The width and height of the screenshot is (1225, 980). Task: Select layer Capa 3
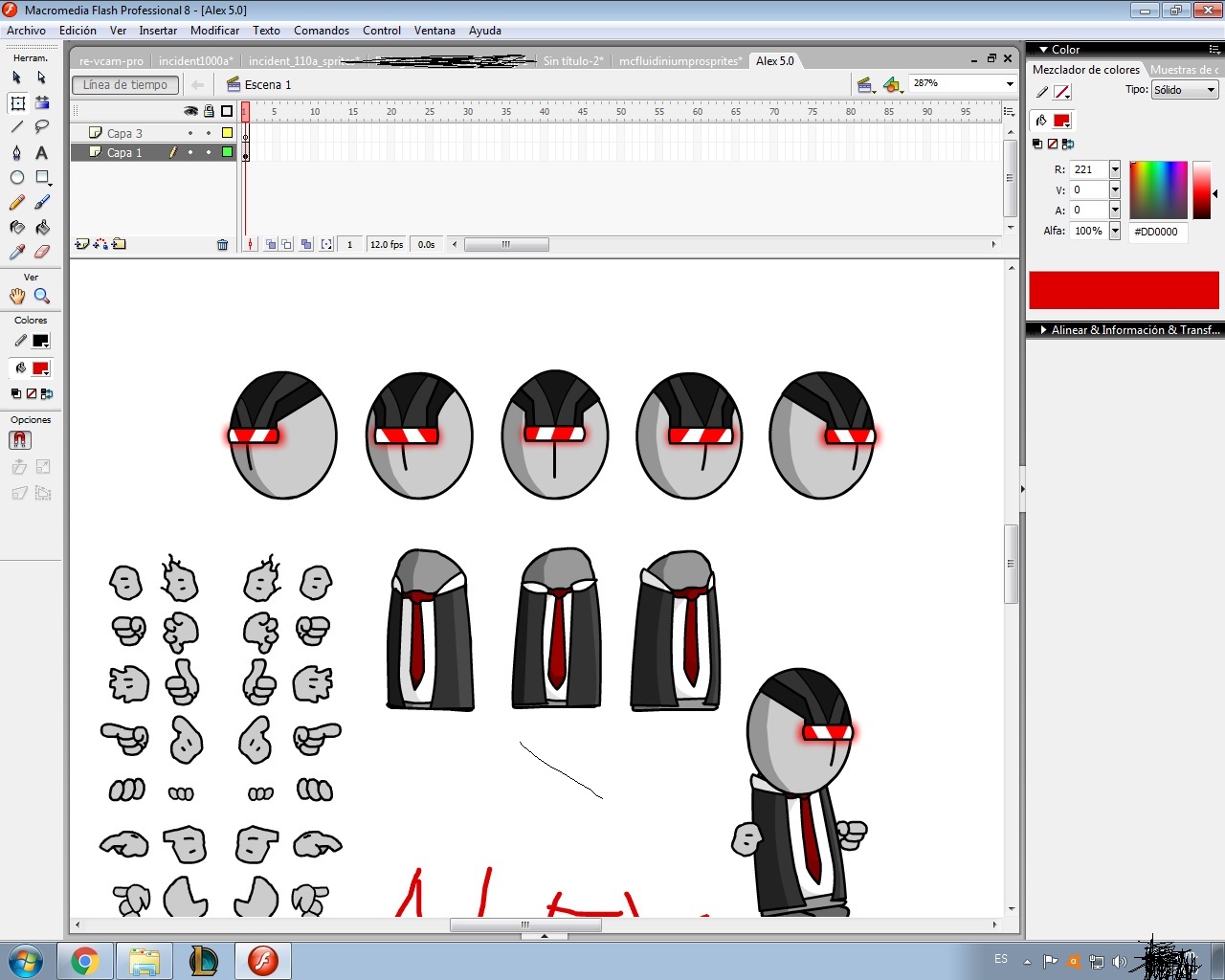coord(124,133)
